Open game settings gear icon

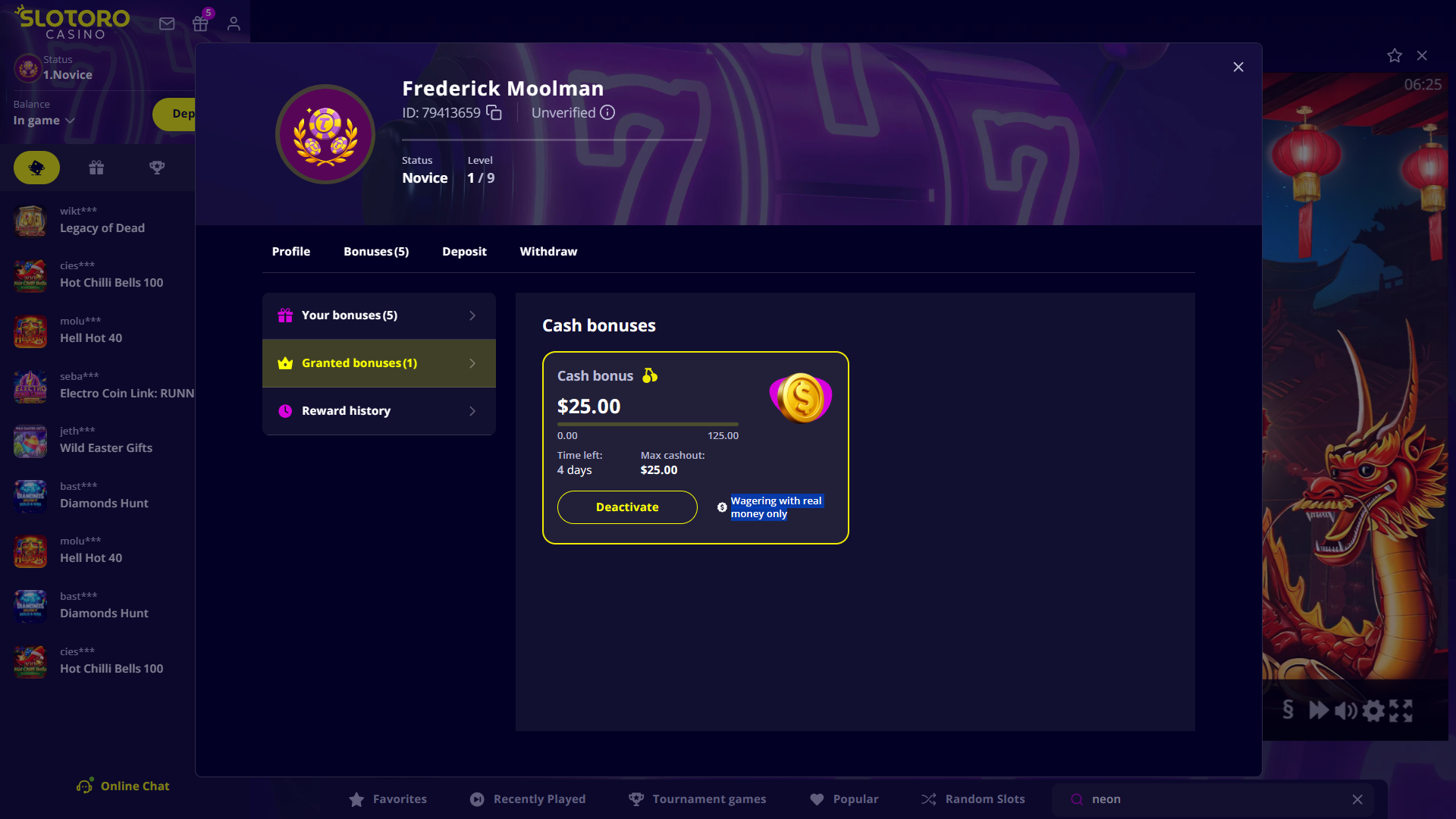coord(1373,711)
